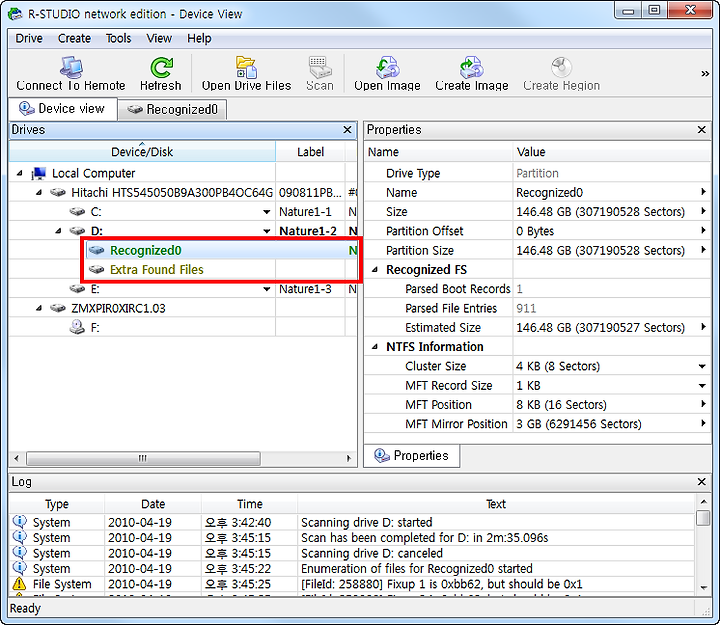
Task: Click the Log Type column header
Action: tap(57, 504)
